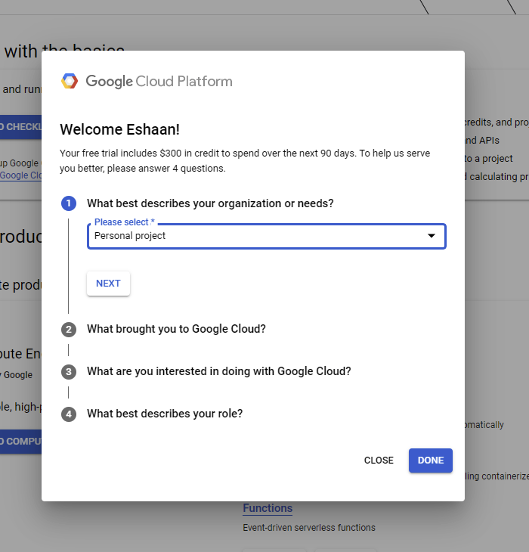Viewport: 529px width, 552px height.
Task: Open the 'Personal project' organization dropdown
Action: point(267,236)
